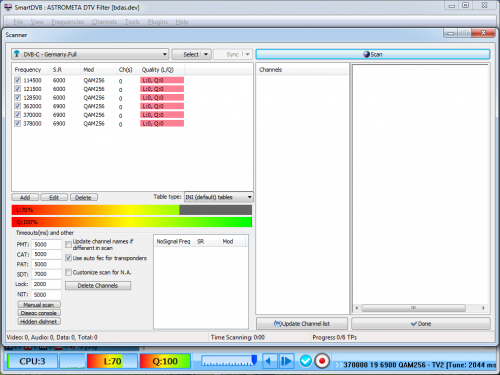The height and width of the screenshot is (375, 500).
Task: Click the SDT timeout field
Action: pyautogui.click(x=46, y=274)
